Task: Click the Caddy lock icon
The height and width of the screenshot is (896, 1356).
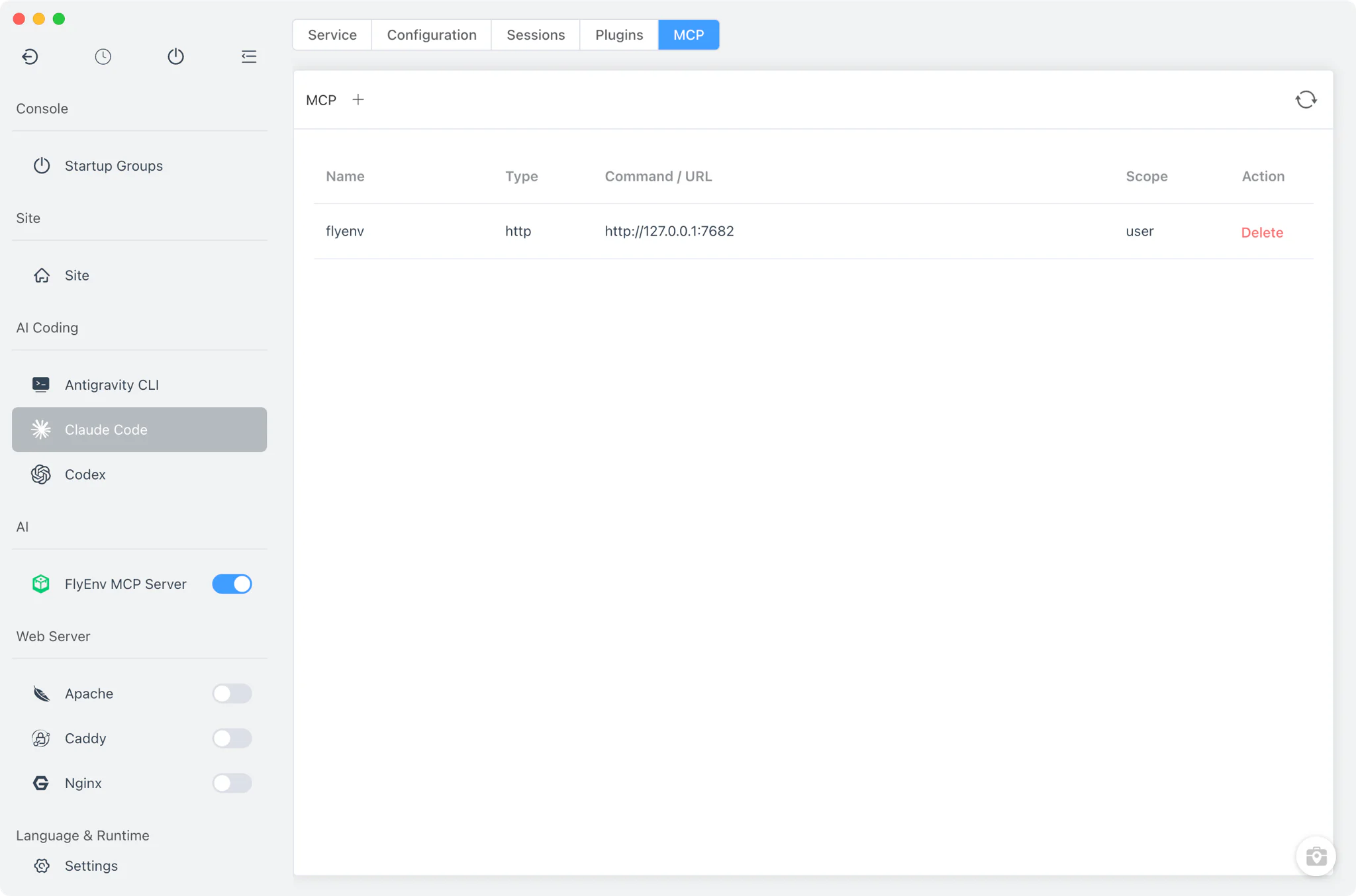Action: click(41, 738)
